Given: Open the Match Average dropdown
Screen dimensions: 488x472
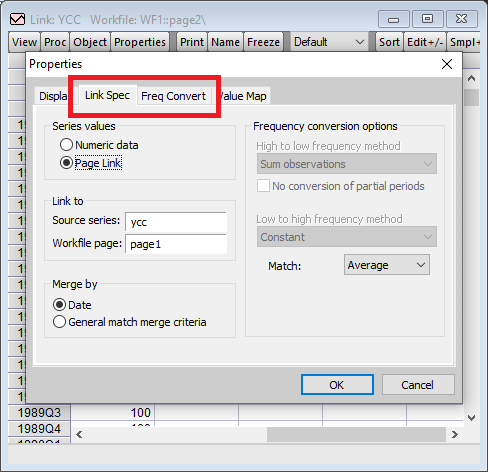Looking at the screenshot, I should (x=387, y=265).
